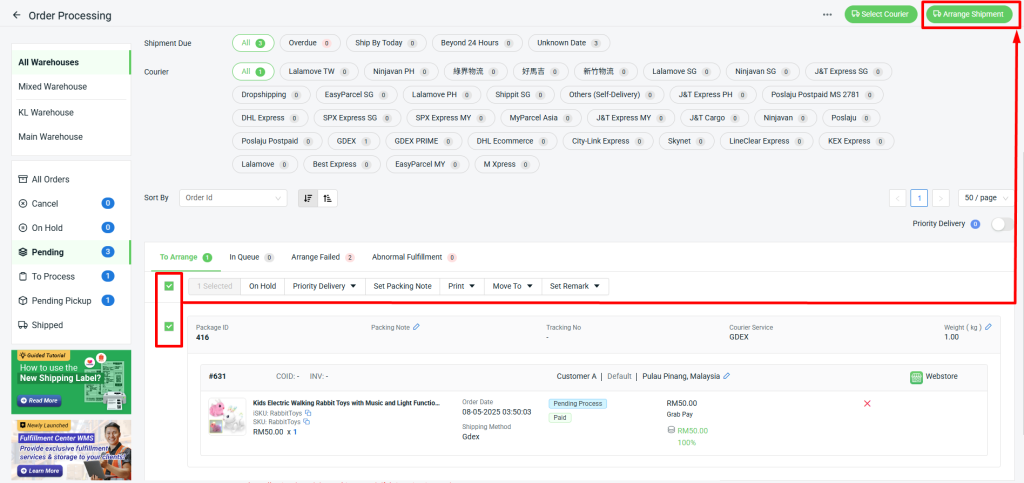Filter courier by Lalamove TW

(x=319, y=71)
